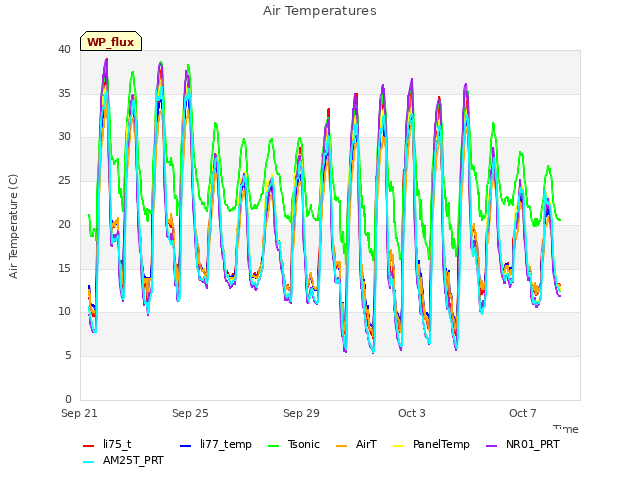Click the 10 y-axis tick label
640x480 pixels.
click(x=64, y=312)
